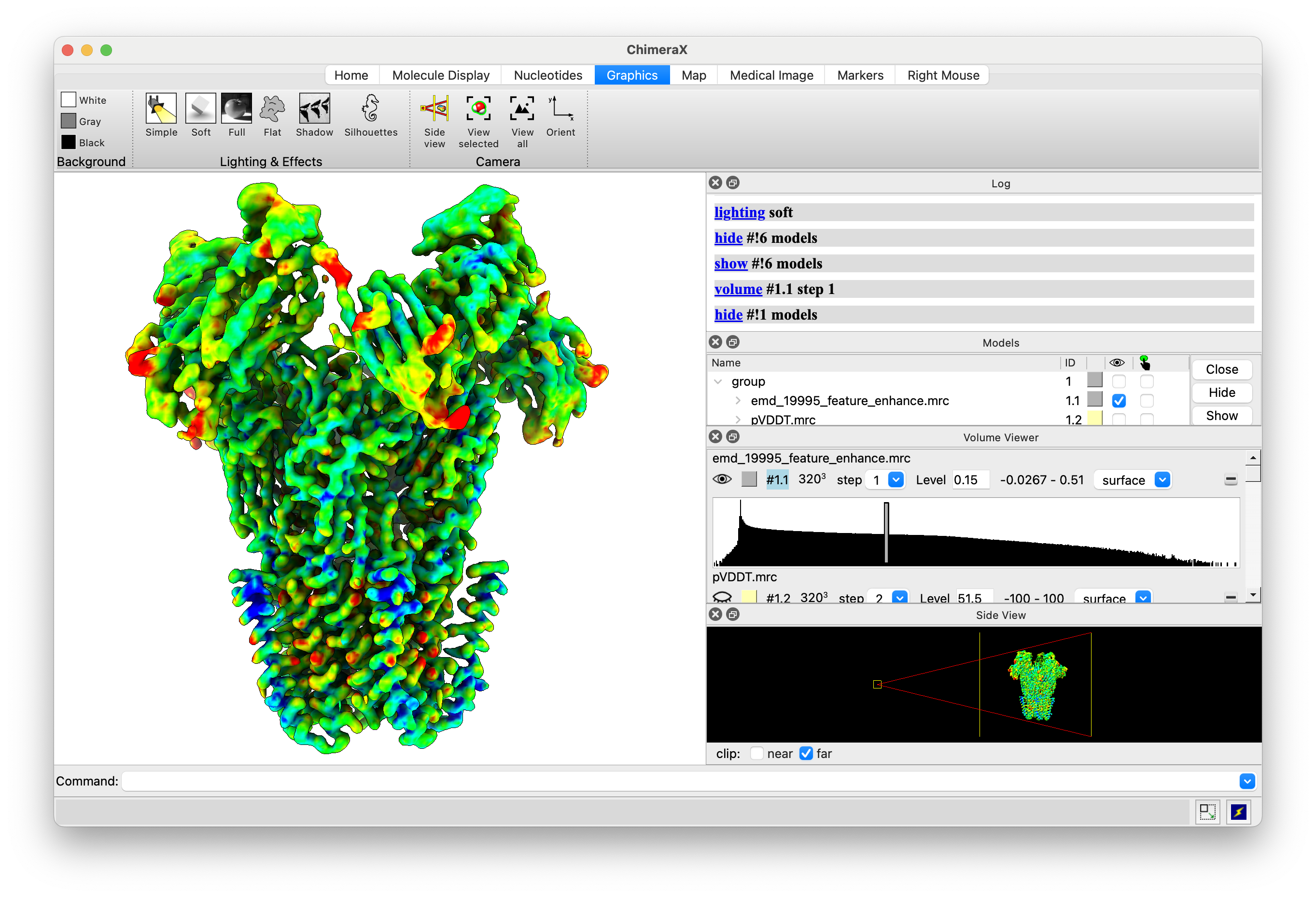Screen dimensions: 1316x898
Task: Switch to the Molecule Display tab
Action: (441, 75)
